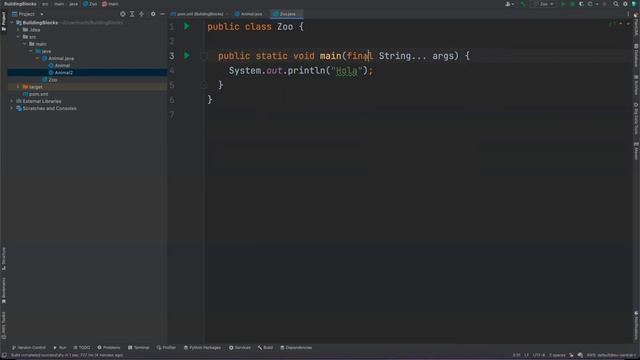
Task: Open Bookmarks tool window stripe button
Action: [4, 291]
